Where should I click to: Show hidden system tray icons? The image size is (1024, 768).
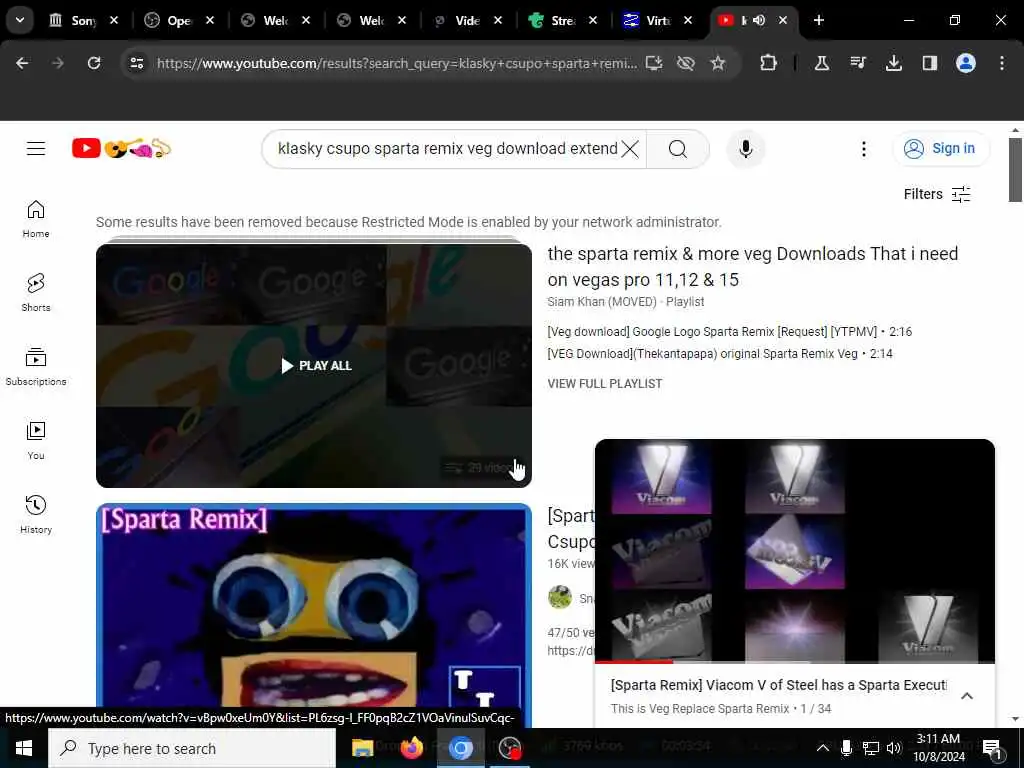click(823, 748)
